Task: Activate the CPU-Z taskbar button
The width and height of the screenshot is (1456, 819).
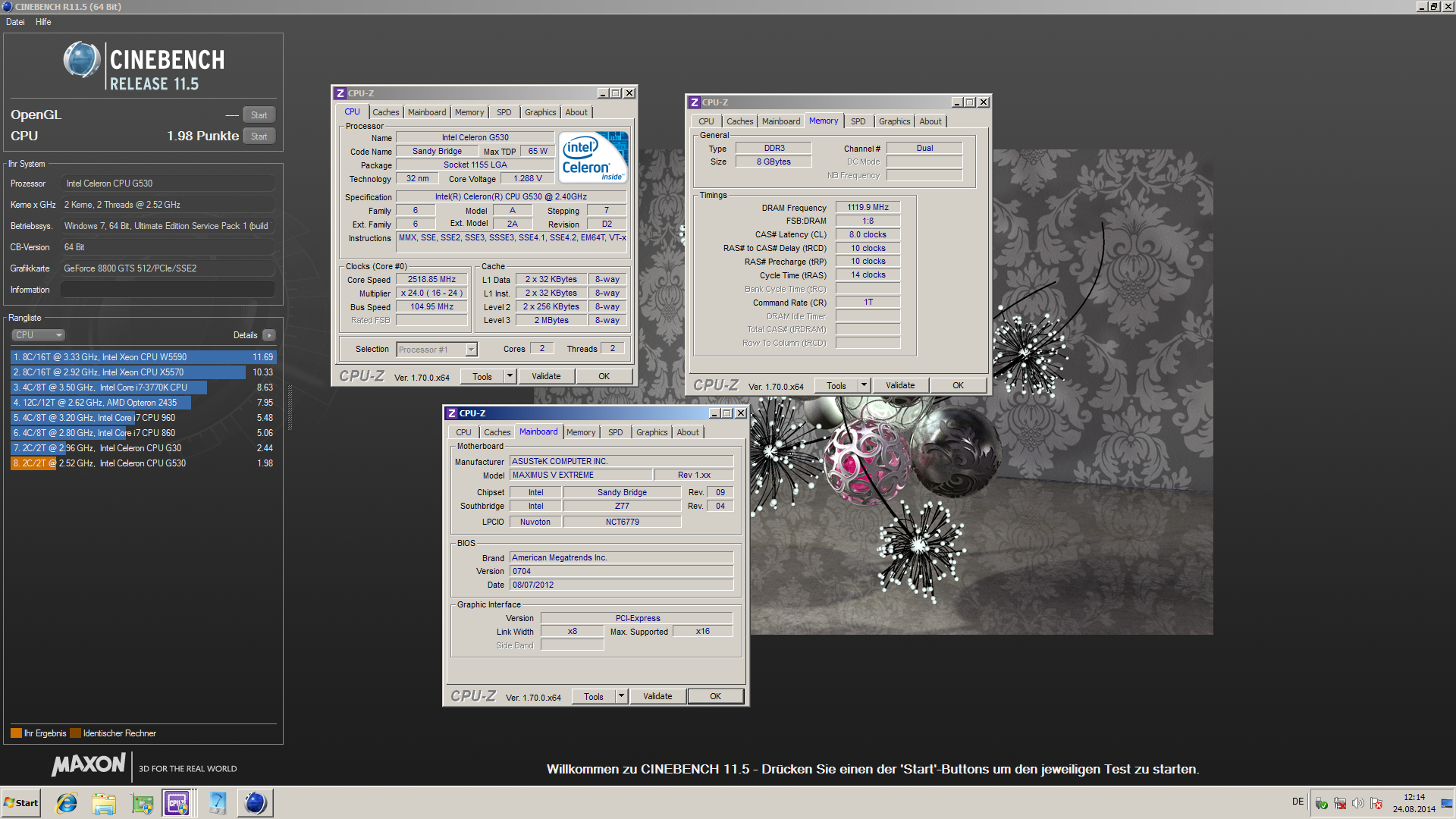Action: pos(177,803)
